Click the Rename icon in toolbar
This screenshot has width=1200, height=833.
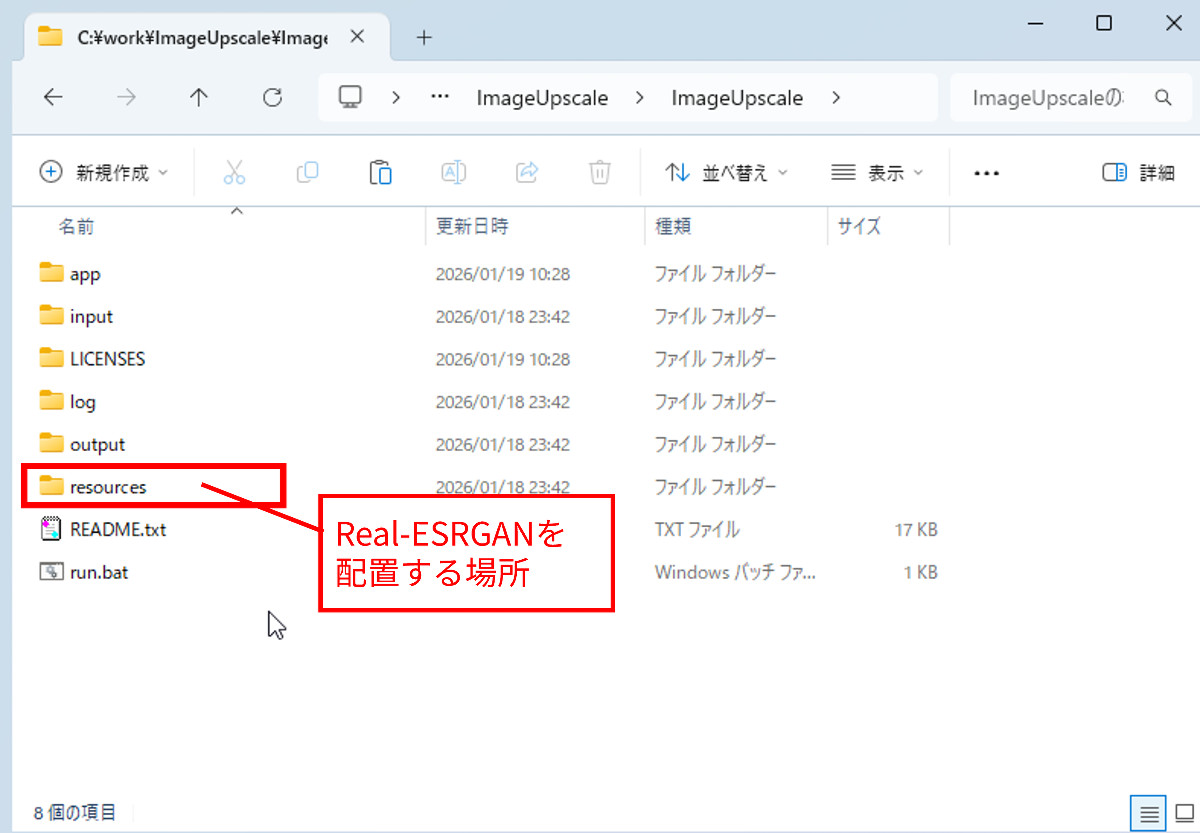[453, 173]
